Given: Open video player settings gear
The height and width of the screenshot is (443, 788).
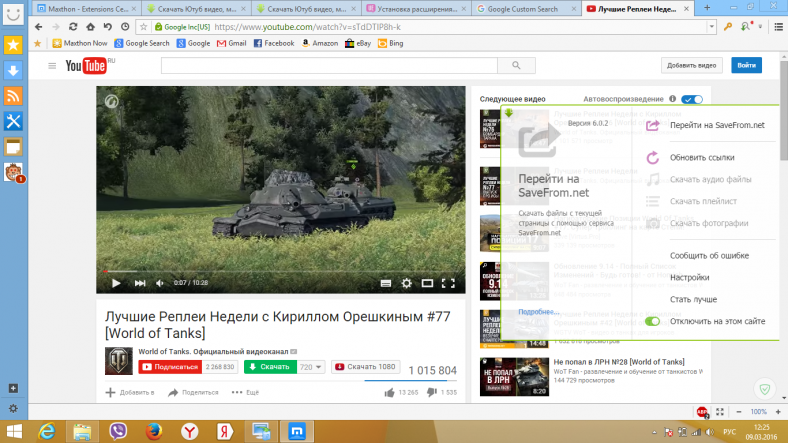Looking at the screenshot, I should pos(407,283).
